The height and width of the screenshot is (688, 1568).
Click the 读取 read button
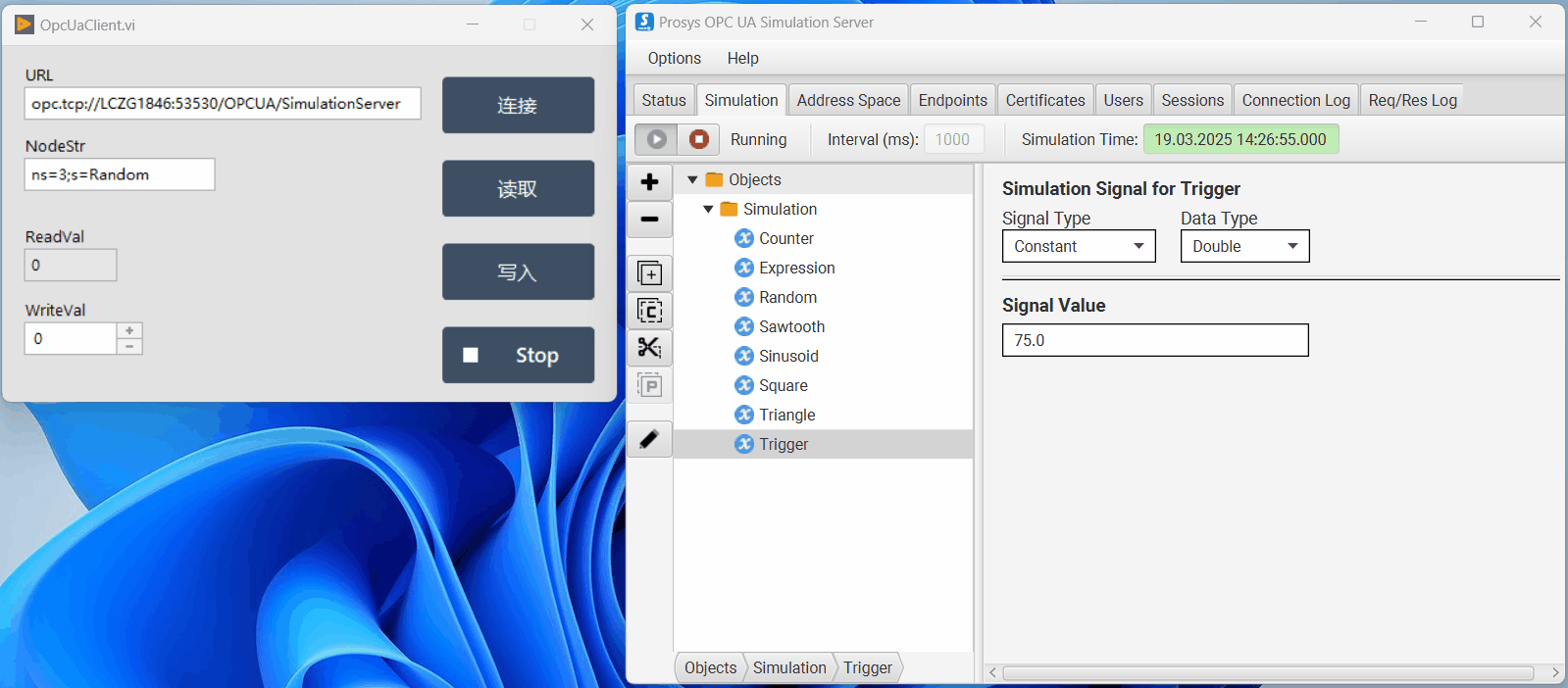coord(518,188)
